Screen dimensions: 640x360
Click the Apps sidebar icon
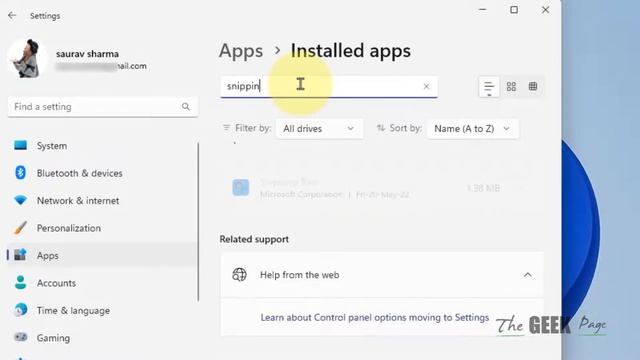[20, 255]
